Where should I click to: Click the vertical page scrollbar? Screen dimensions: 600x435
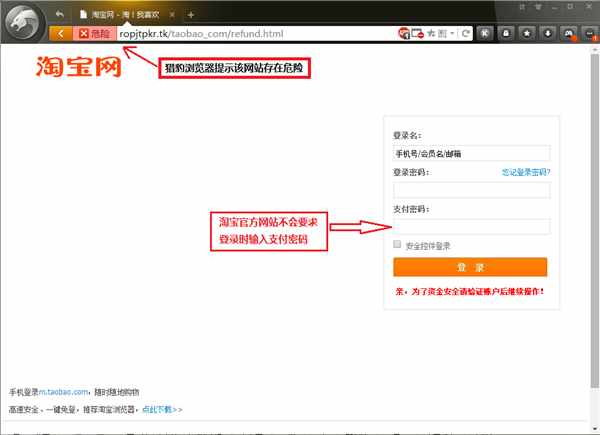pyautogui.click(x=594, y=220)
